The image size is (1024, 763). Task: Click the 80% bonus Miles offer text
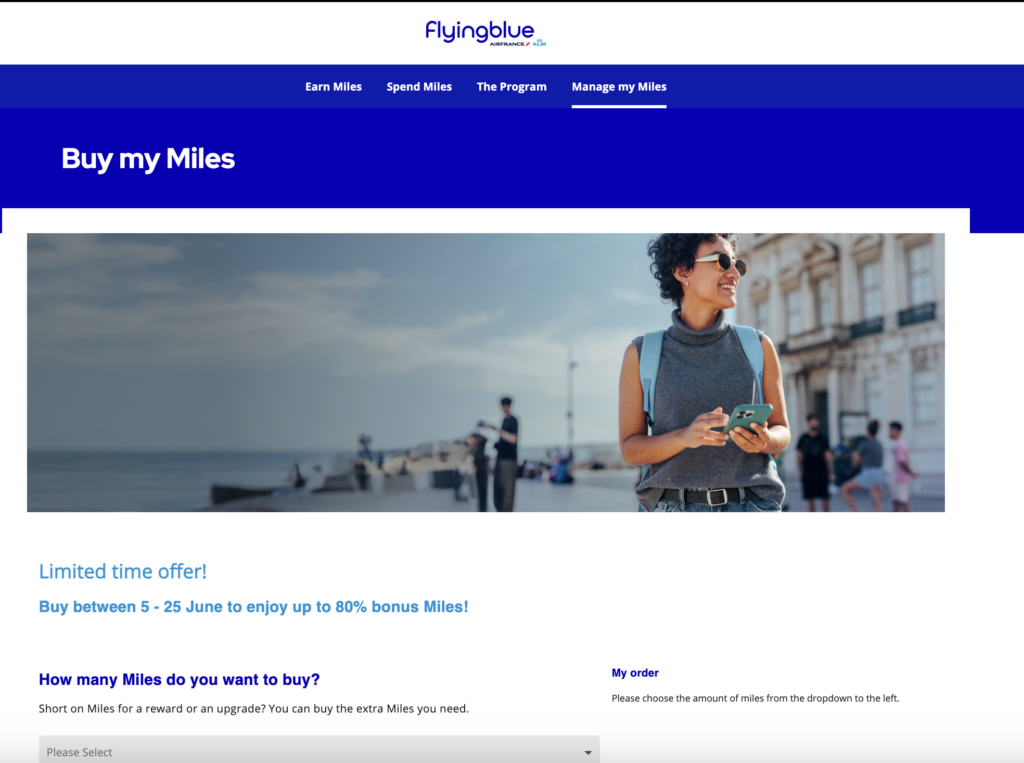[x=253, y=607]
